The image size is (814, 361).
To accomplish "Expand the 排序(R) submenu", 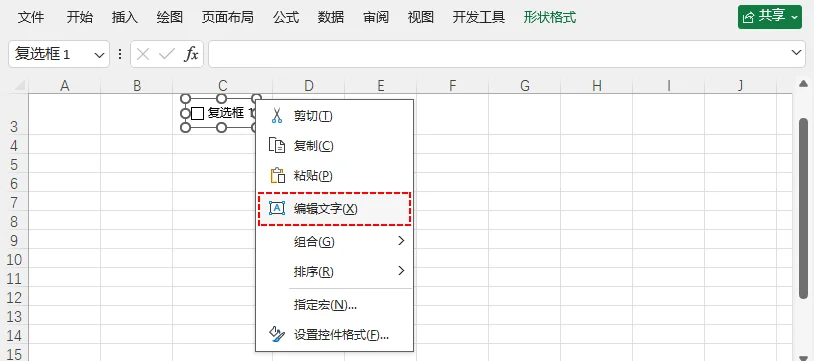I will pyautogui.click(x=401, y=270).
